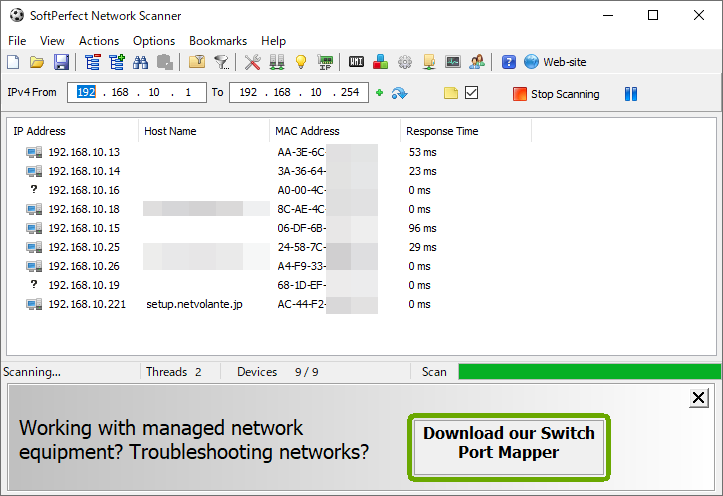
Task: Open the Help menu
Action: (x=273, y=41)
